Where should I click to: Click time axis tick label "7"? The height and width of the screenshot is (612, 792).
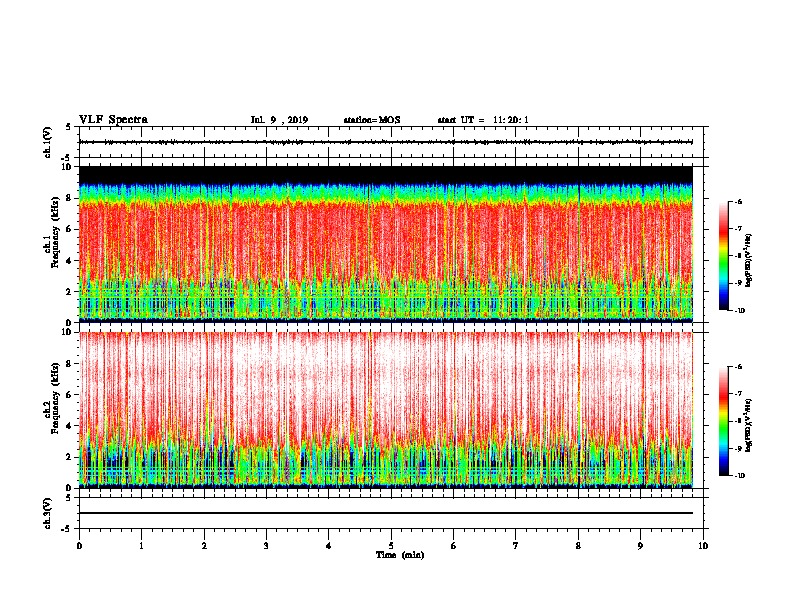coord(516,546)
